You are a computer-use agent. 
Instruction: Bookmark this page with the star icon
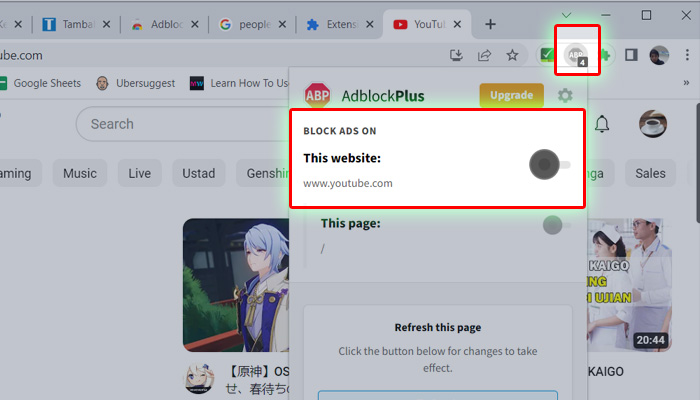[x=512, y=55]
